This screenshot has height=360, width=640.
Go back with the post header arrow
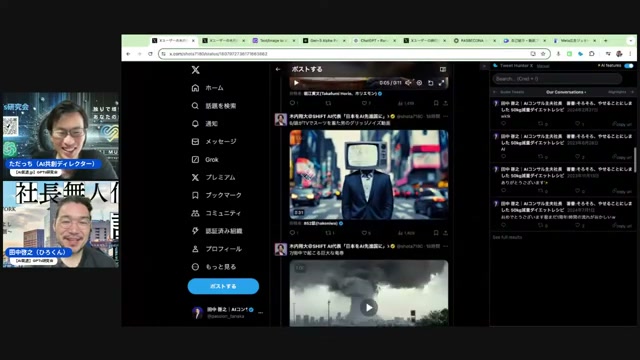tap(278, 69)
